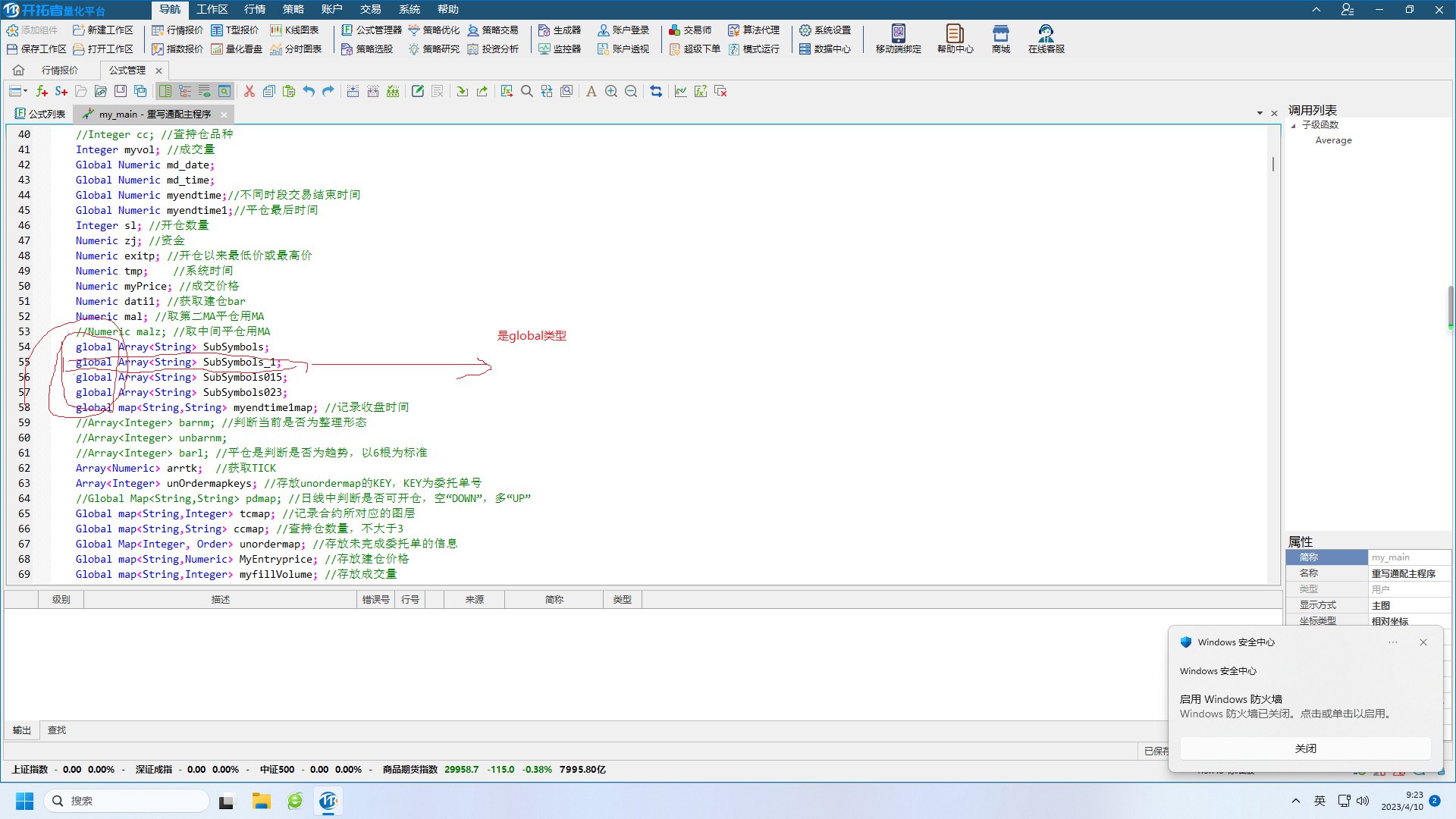Open the 账户 menu
Image resolution: width=1456 pixels, height=819 pixels.
pyautogui.click(x=331, y=9)
